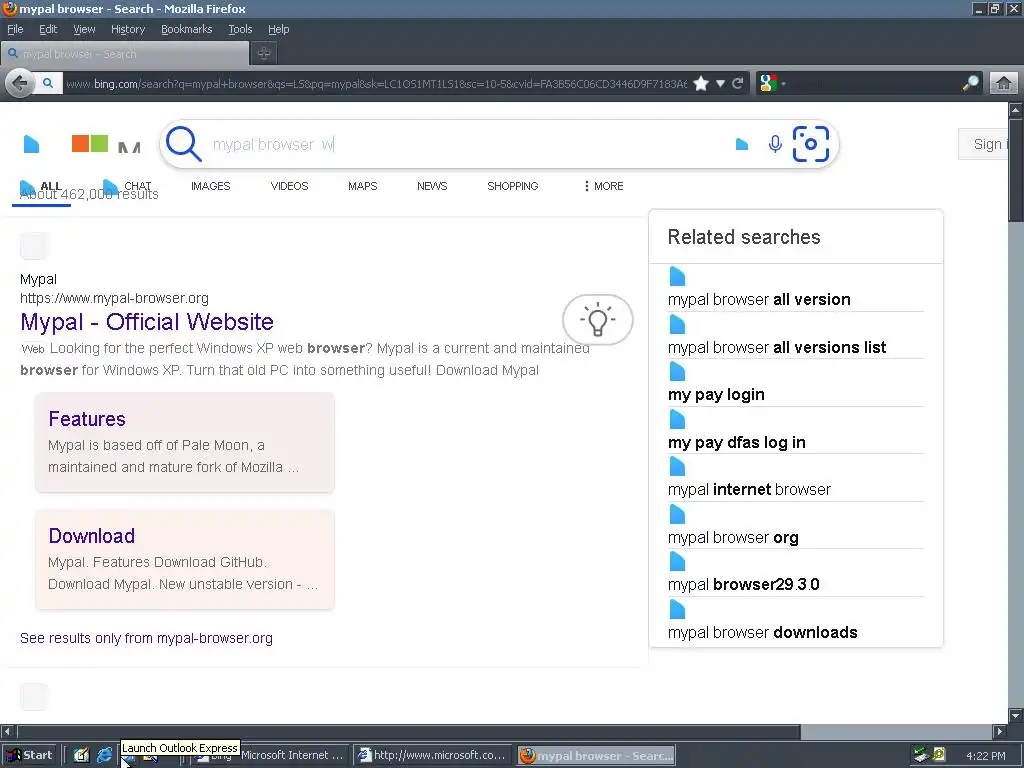The image size is (1024, 768).
Task: Click the lightbulb insights button
Action: coord(598,319)
